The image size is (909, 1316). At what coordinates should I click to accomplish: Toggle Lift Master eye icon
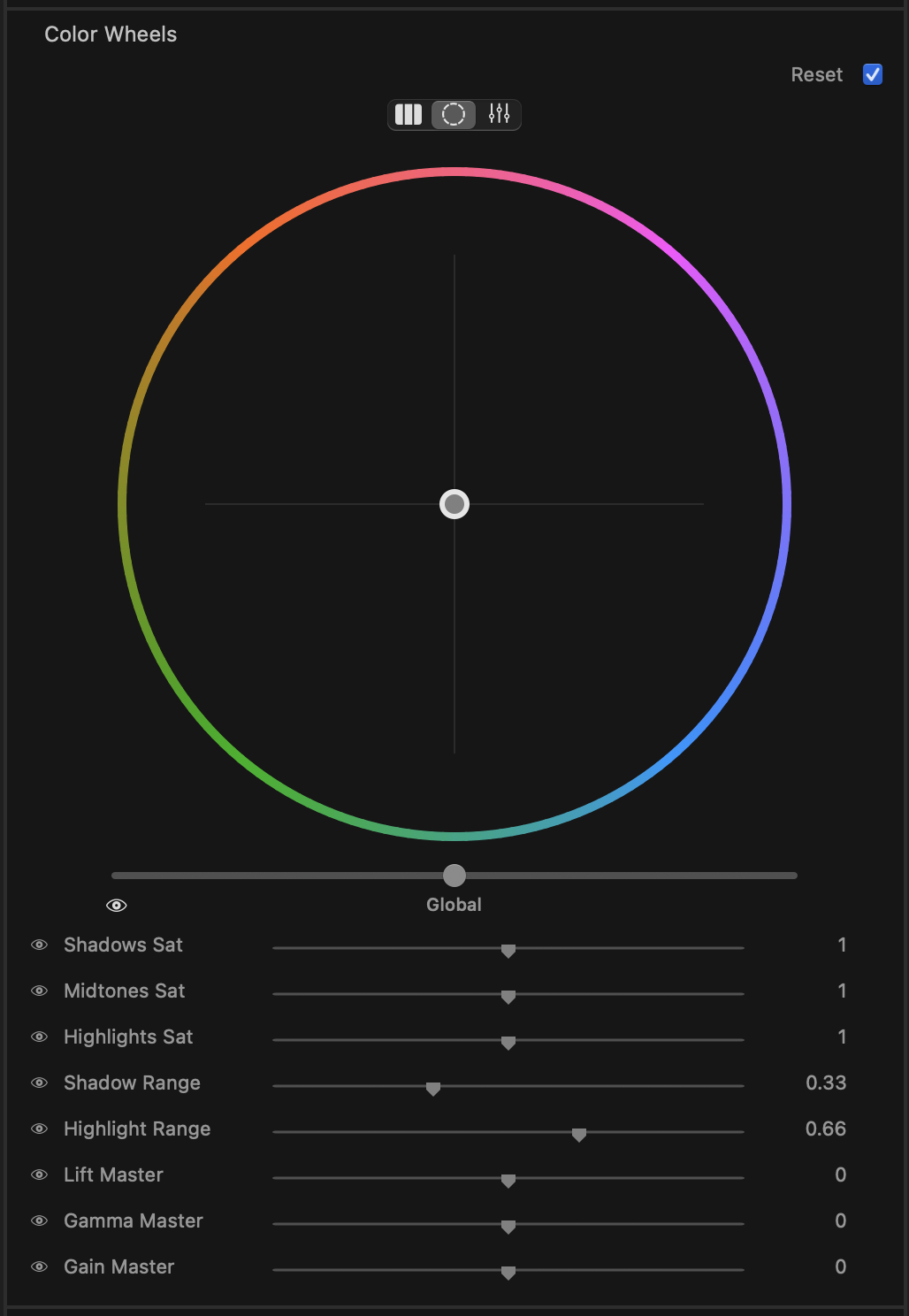(x=39, y=1174)
